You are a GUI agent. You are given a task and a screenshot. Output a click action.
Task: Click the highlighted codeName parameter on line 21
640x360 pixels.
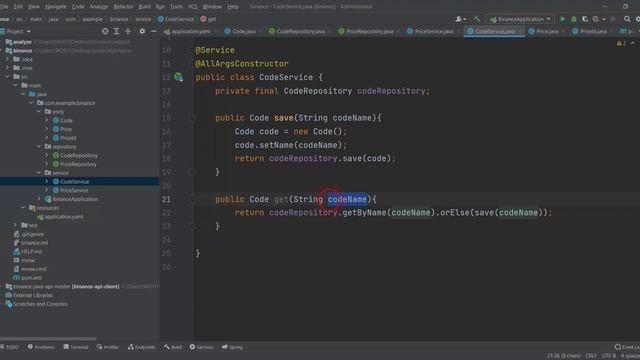point(347,199)
